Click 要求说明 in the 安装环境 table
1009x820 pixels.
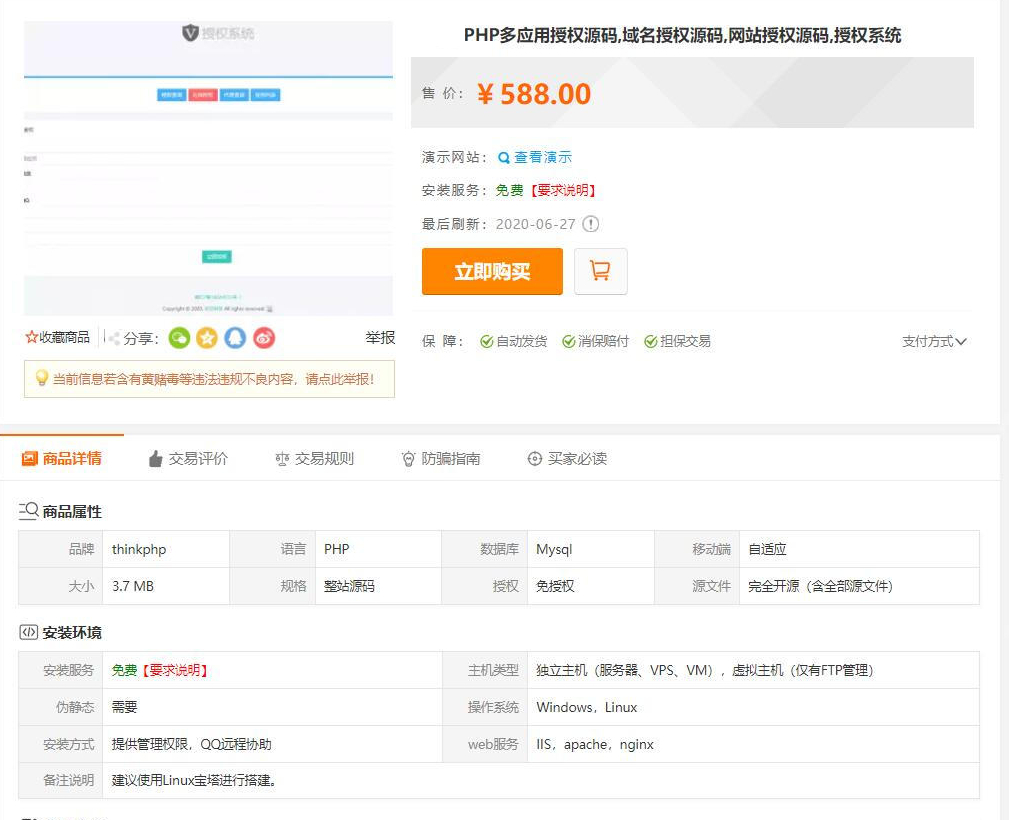[174, 671]
